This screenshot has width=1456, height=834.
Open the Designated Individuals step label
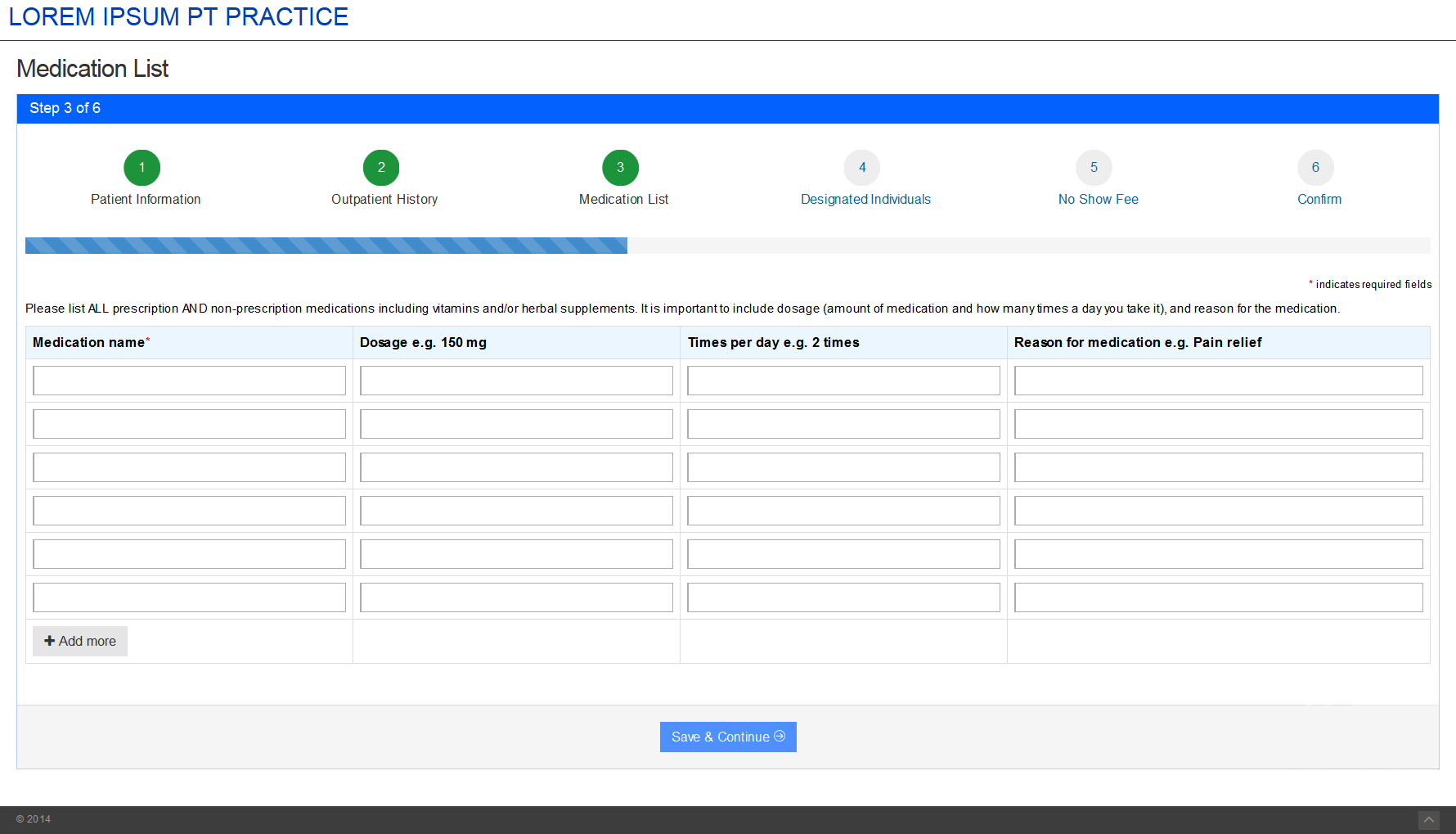tap(865, 200)
